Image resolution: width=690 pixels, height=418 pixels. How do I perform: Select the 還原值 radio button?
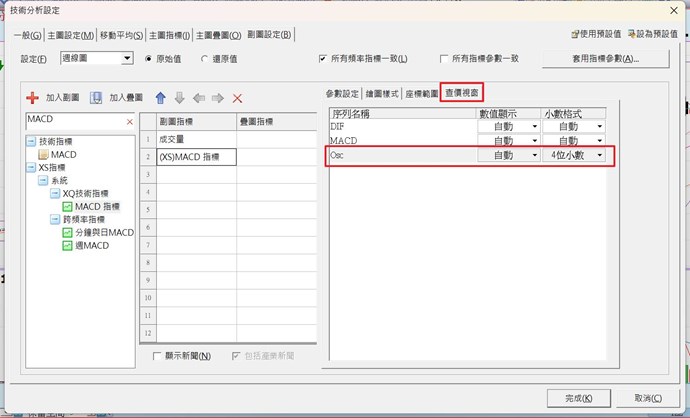click(206, 59)
